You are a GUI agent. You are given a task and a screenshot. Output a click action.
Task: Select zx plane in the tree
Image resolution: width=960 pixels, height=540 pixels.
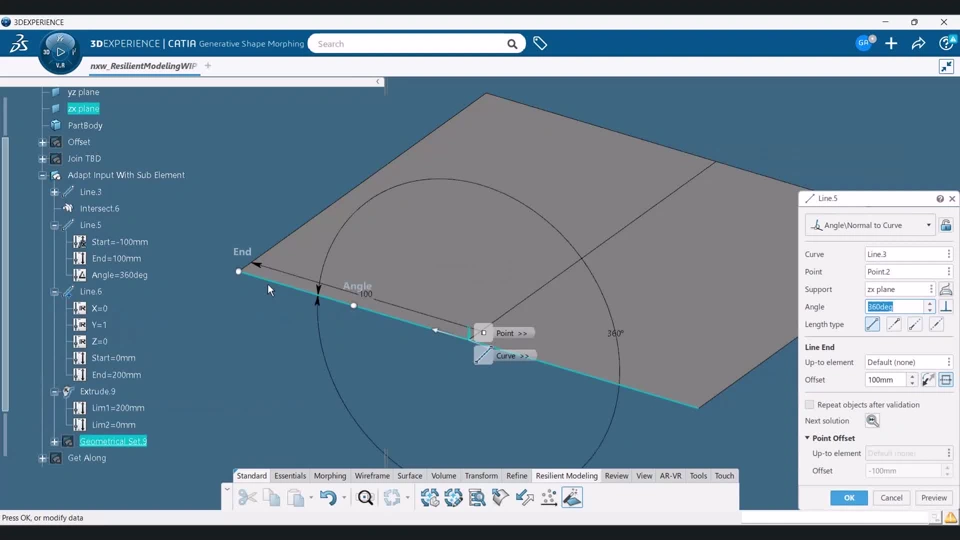[x=83, y=108]
